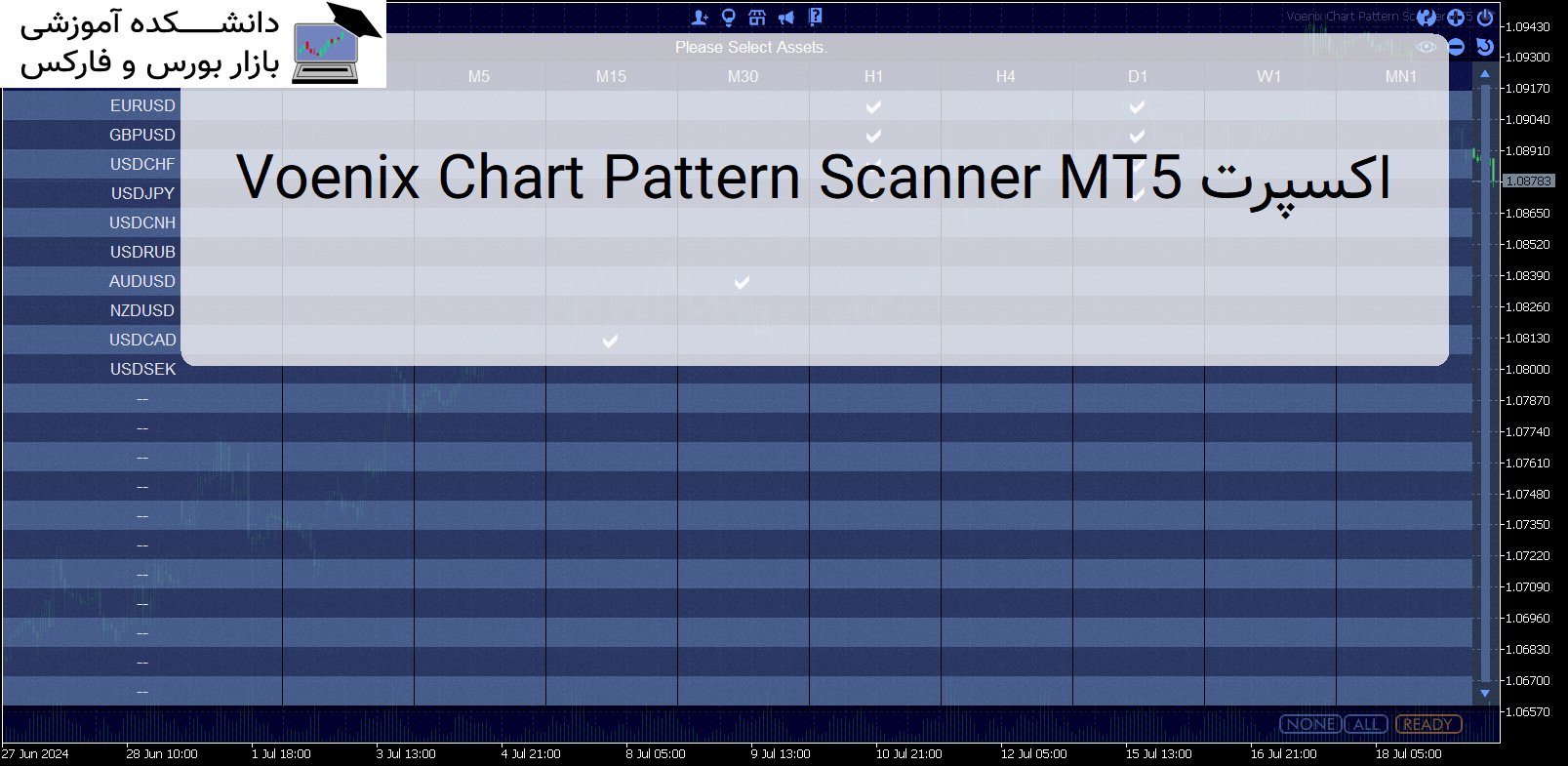The height and width of the screenshot is (766, 1568).
Task: Select the H1 timeframe column header
Action: click(873, 76)
